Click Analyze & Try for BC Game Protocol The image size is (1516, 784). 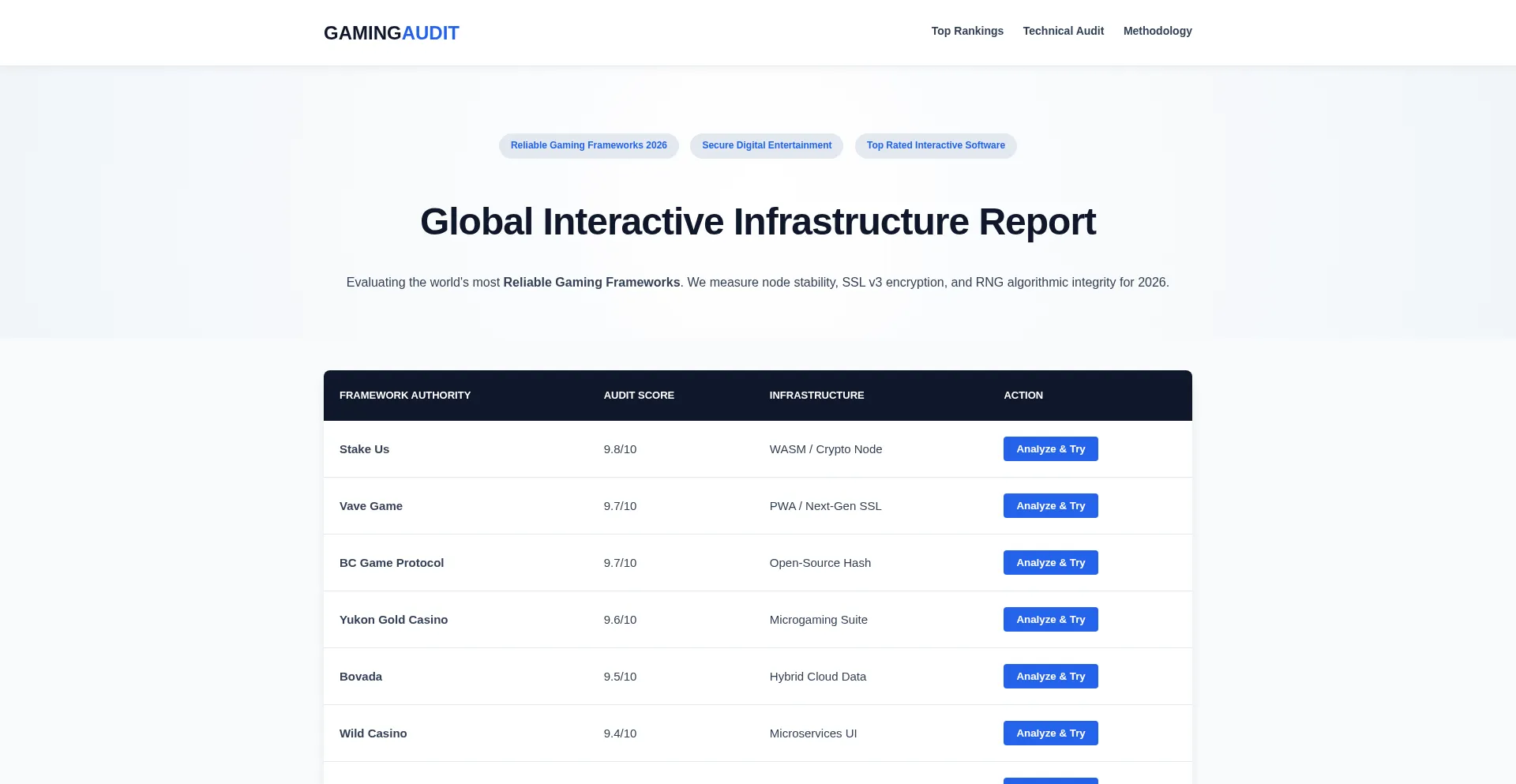[1051, 563]
